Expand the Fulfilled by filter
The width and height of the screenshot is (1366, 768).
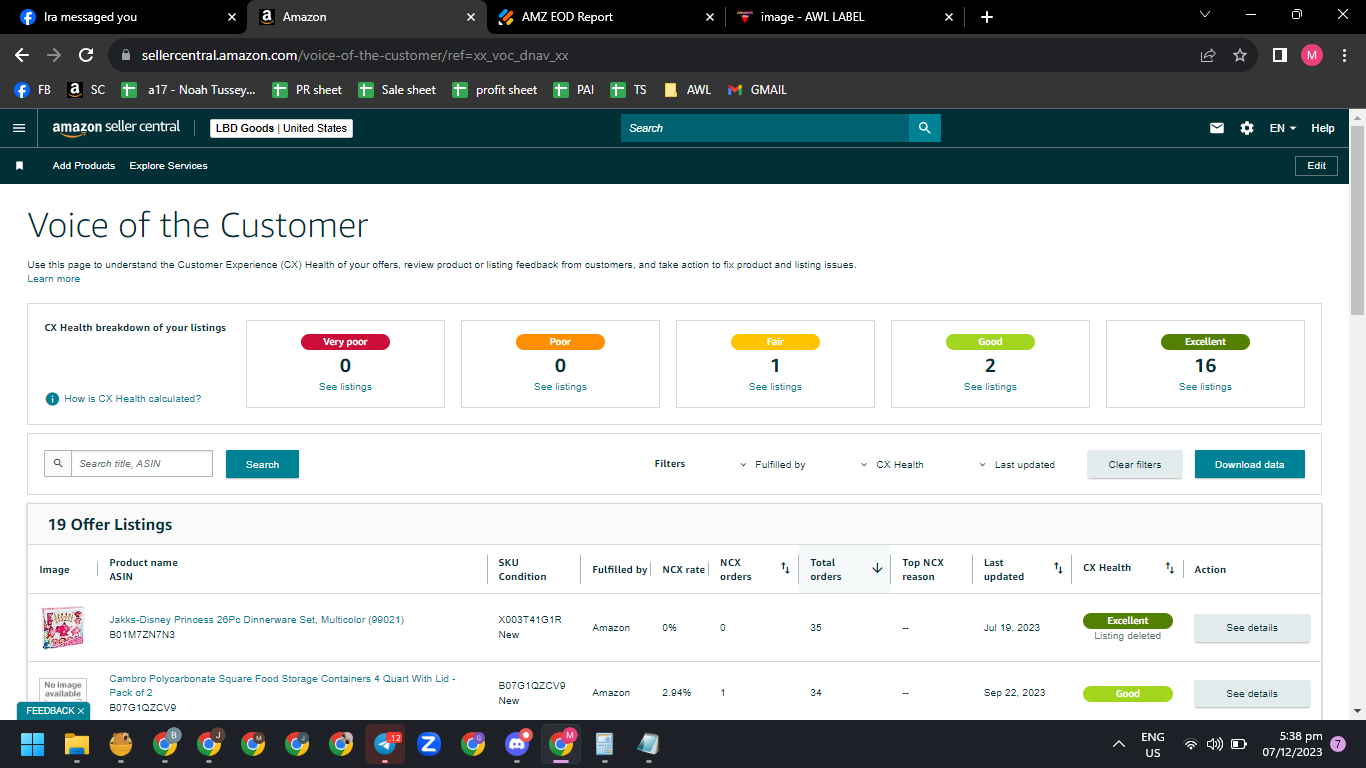(x=773, y=465)
